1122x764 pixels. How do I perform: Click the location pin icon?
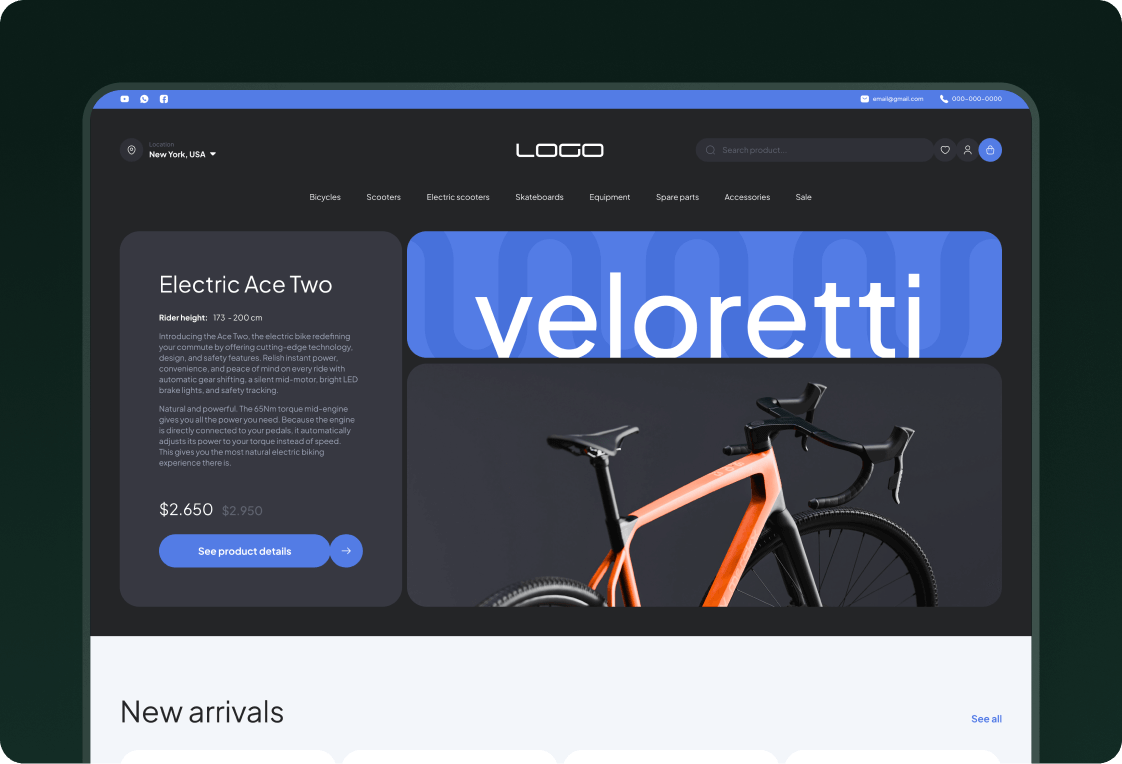[132, 150]
